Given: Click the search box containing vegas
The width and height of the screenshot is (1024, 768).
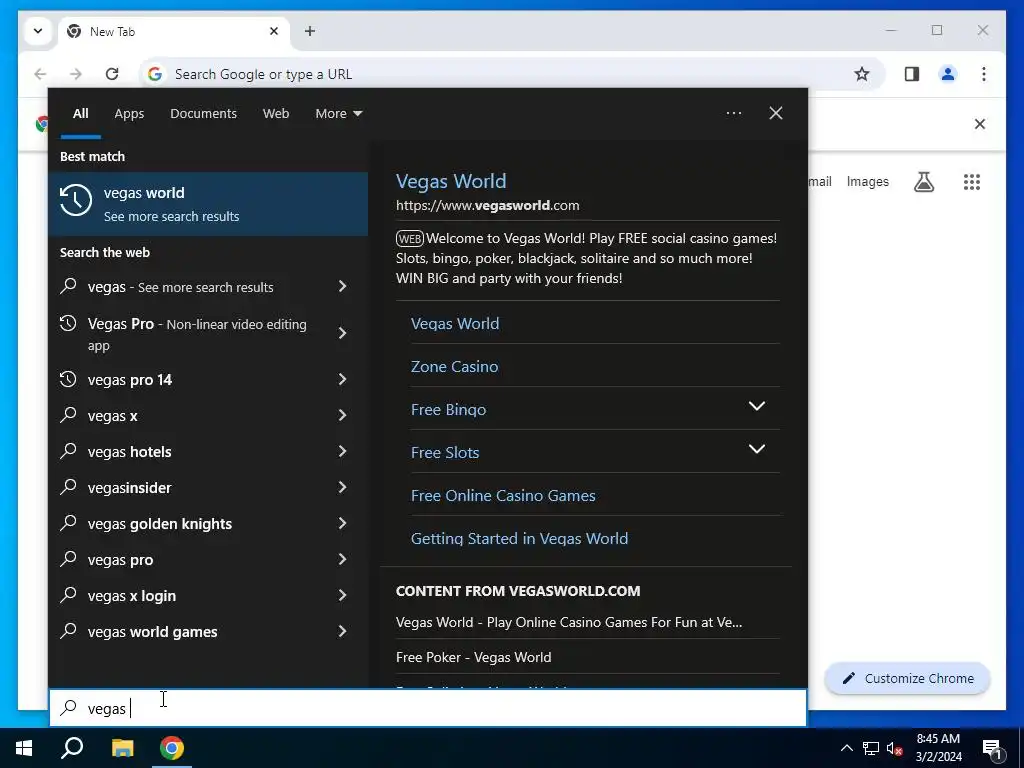Looking at the screenshot, I should [x=428, y=708].
